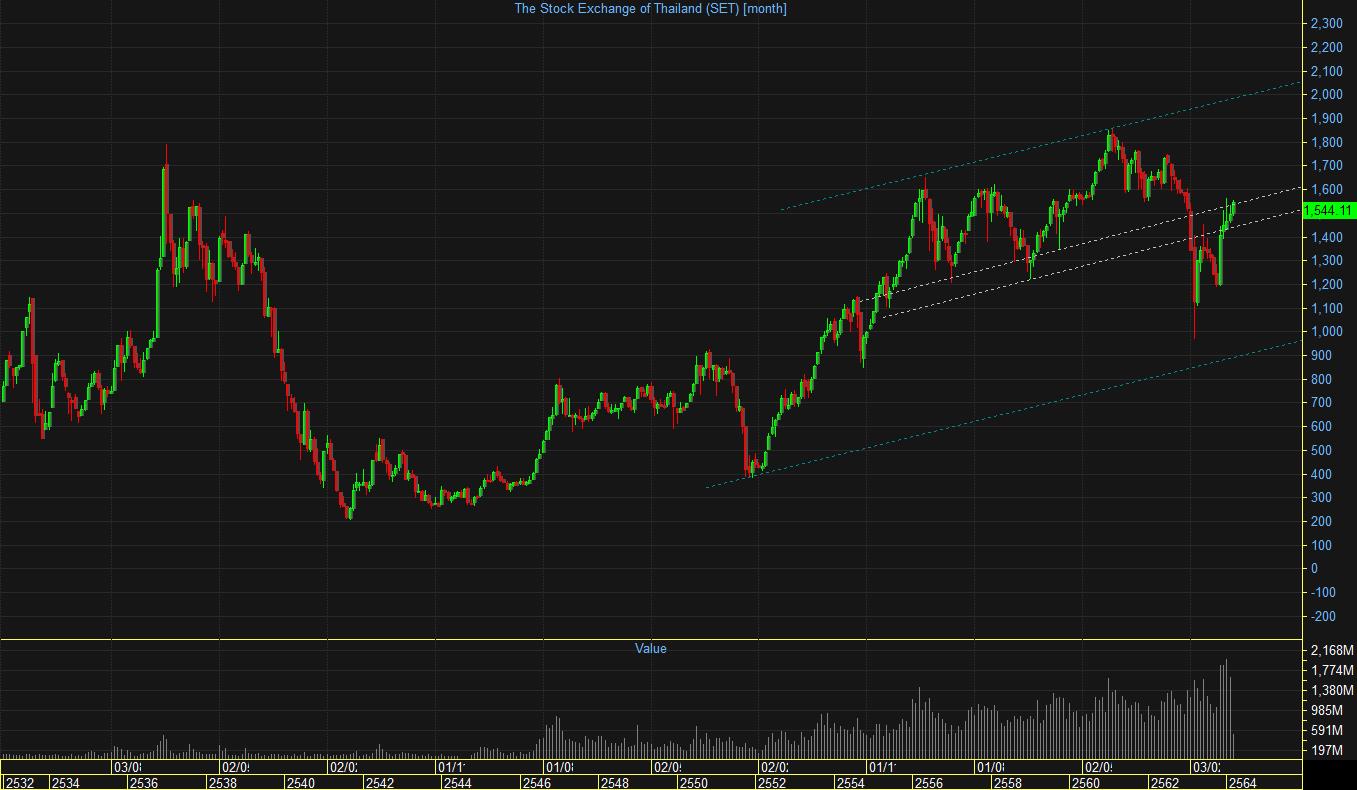This screenshot has height=790, width=1357.
Task: Click the 1,400 price axis label
Action: tap(1326, 237)
